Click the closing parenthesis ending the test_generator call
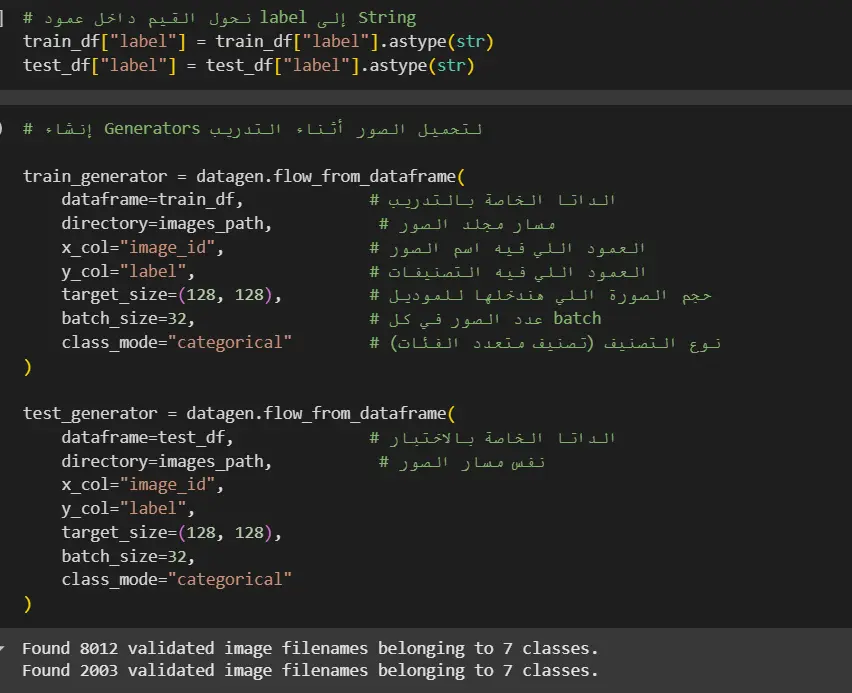 point(28,604)
